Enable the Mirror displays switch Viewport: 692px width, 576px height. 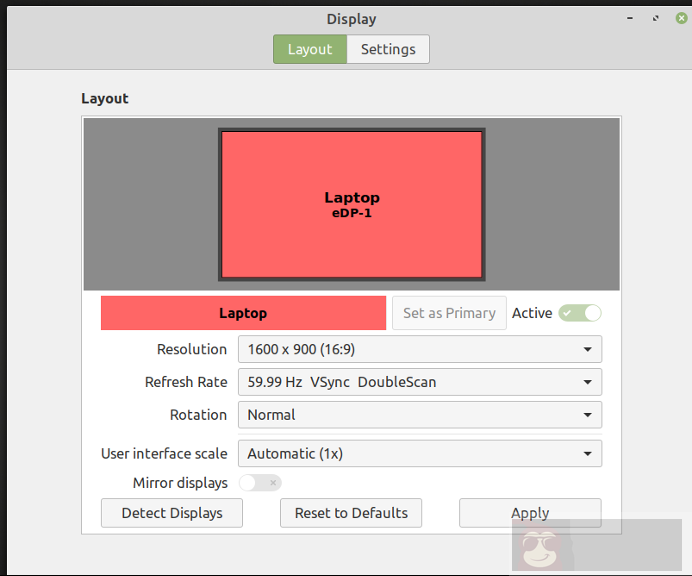260,483
